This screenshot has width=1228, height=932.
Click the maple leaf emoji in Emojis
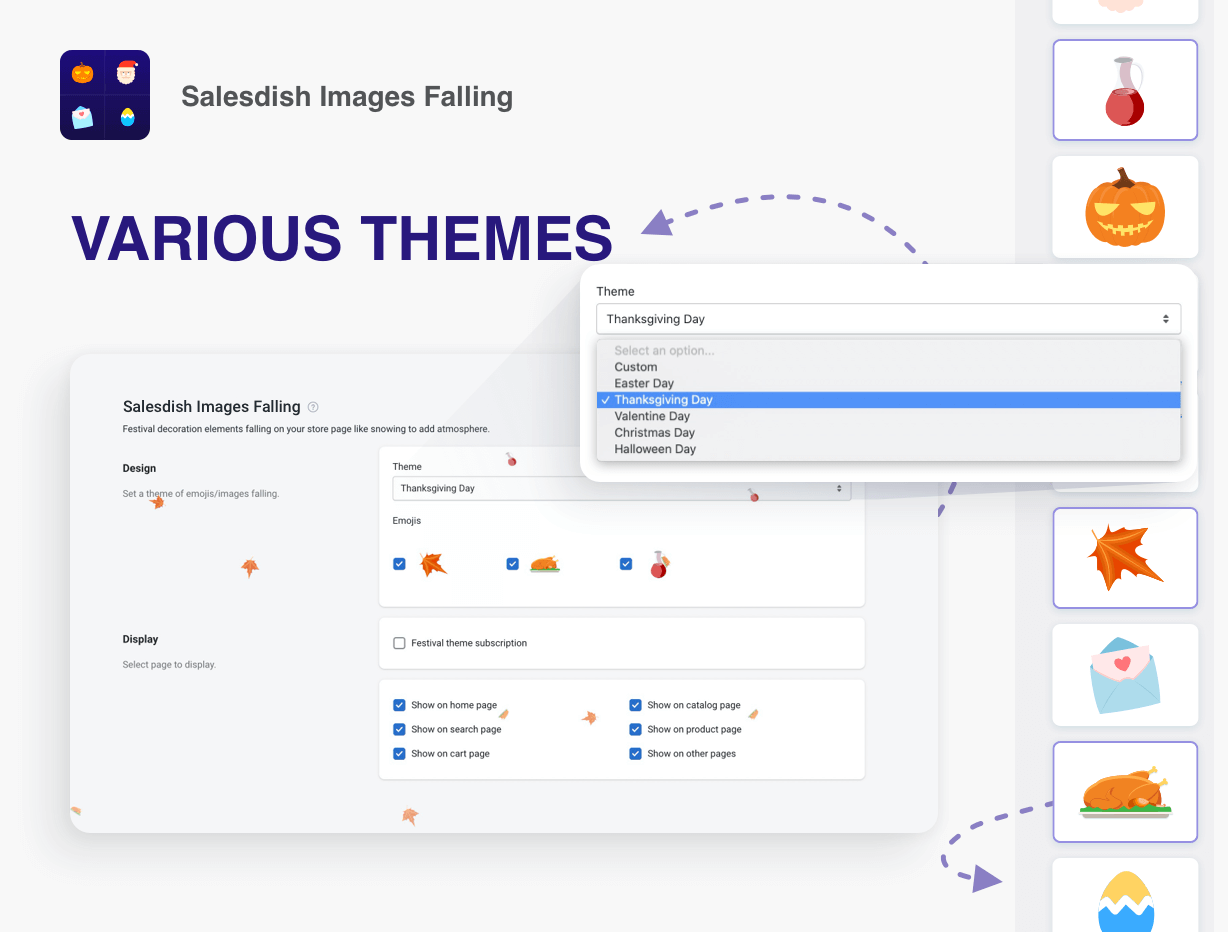(433, 564)
